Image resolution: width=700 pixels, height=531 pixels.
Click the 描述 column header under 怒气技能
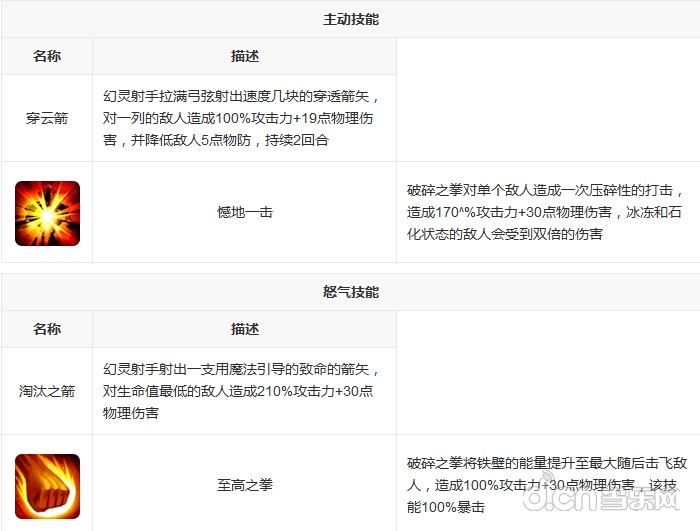(x=244, y=329)
